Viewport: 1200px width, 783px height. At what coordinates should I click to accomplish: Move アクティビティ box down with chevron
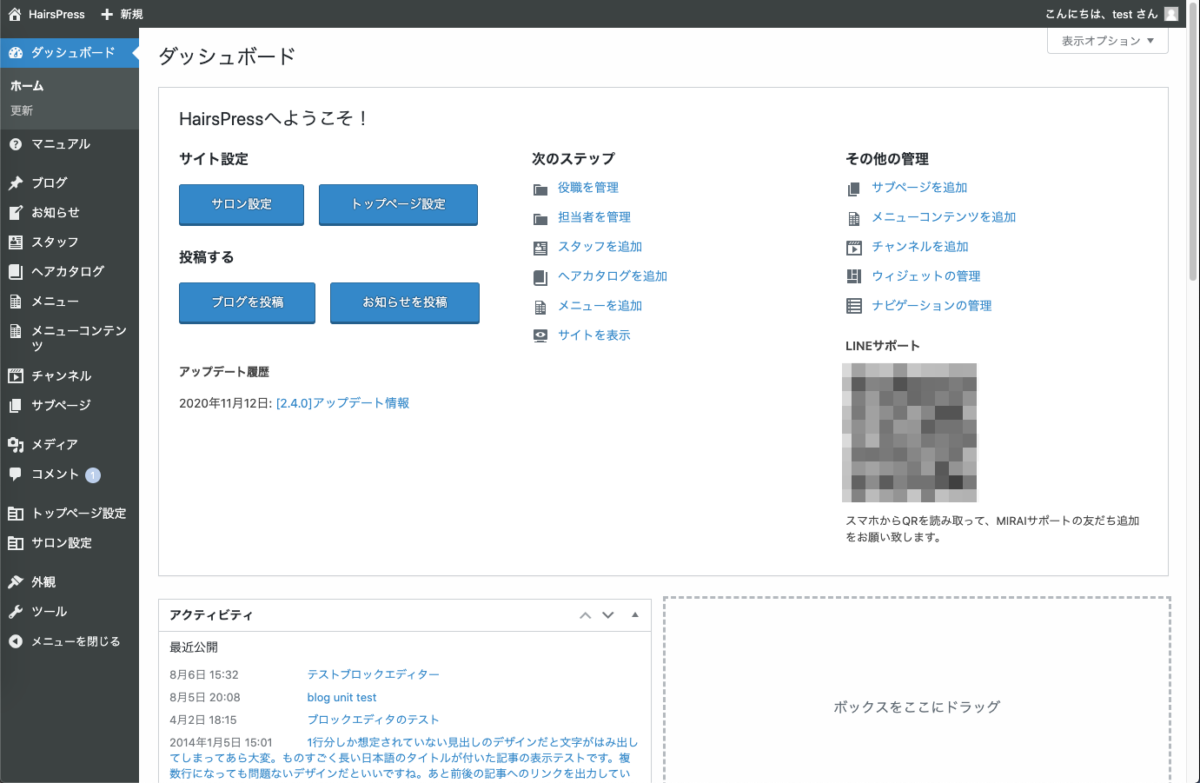(608, 615)
